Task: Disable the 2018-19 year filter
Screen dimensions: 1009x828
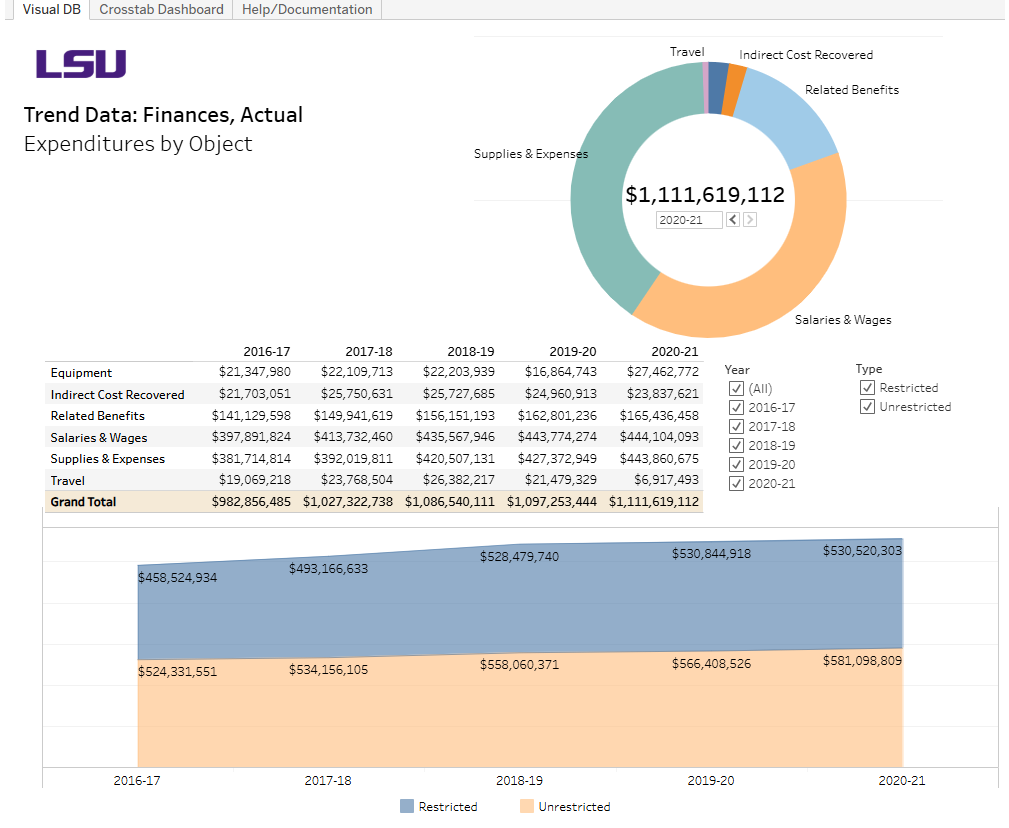Action: pyautogui.click(x=736, y=445)
